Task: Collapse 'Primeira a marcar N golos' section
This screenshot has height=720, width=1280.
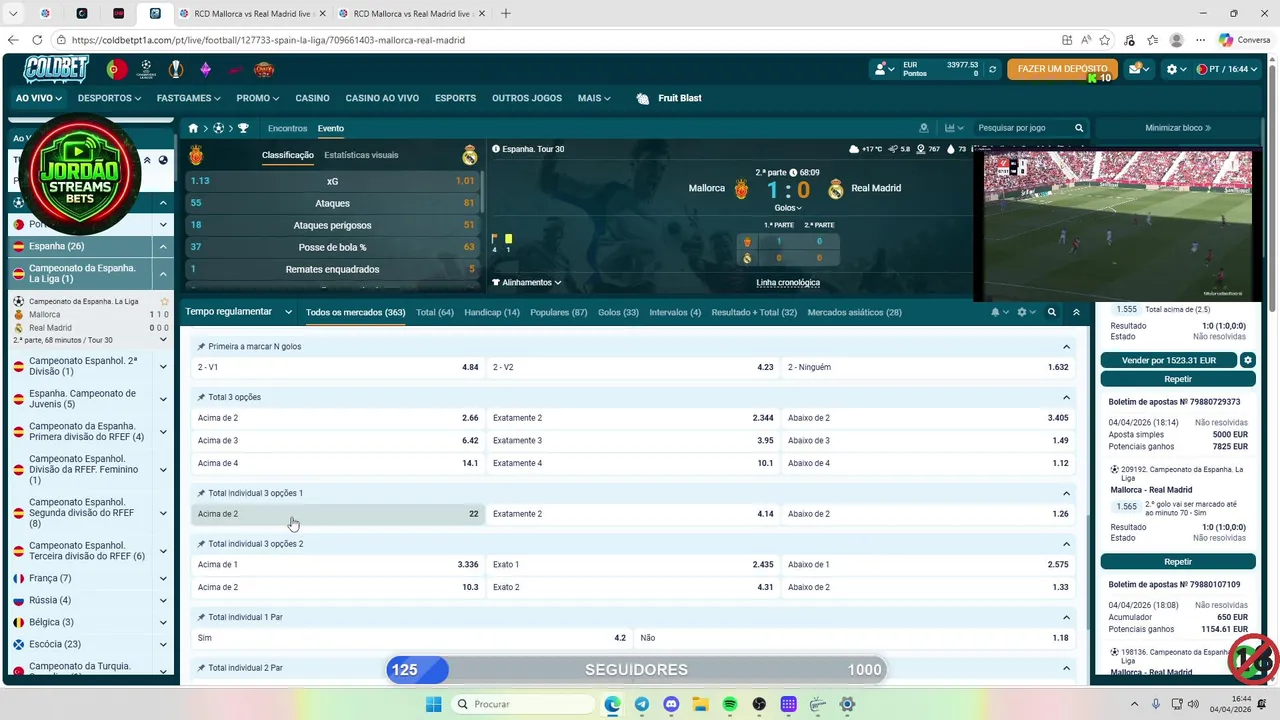Action: 1066,346
